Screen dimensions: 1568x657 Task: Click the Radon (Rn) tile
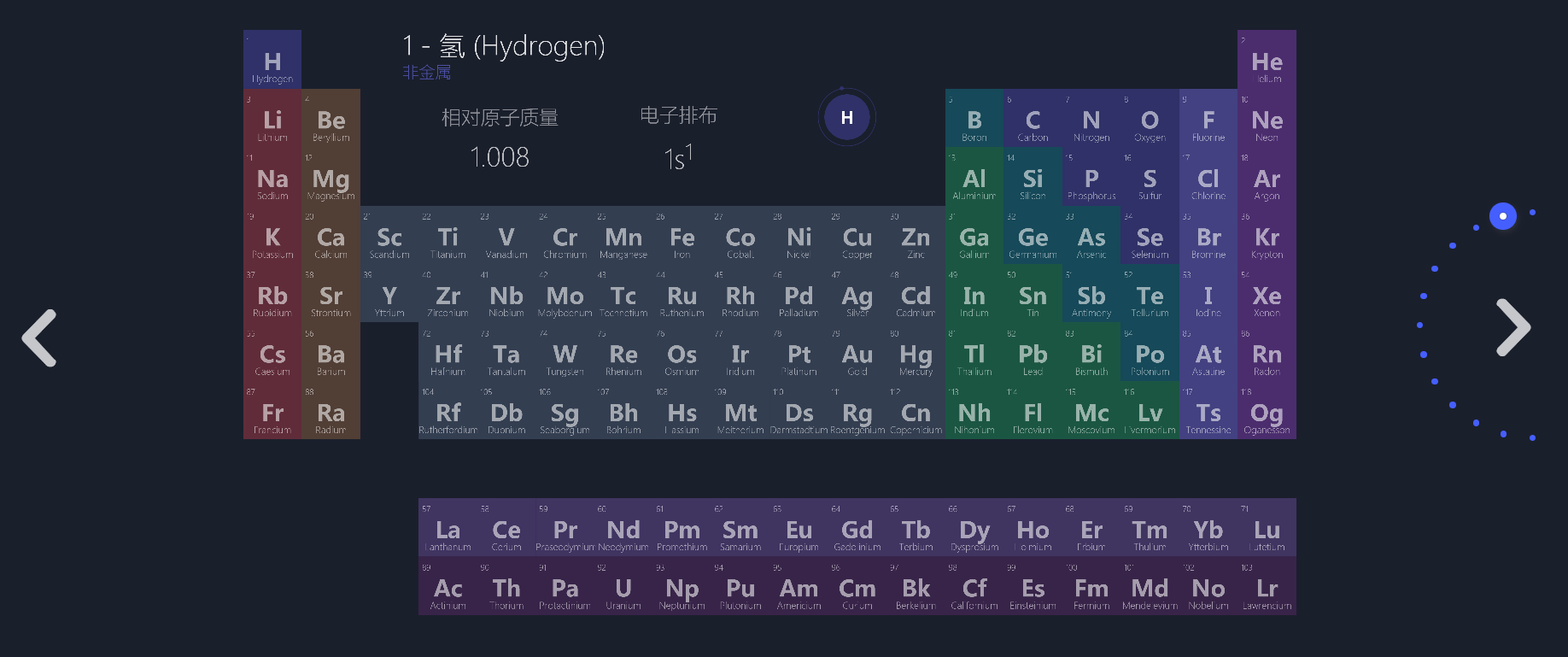point(1267,353)
